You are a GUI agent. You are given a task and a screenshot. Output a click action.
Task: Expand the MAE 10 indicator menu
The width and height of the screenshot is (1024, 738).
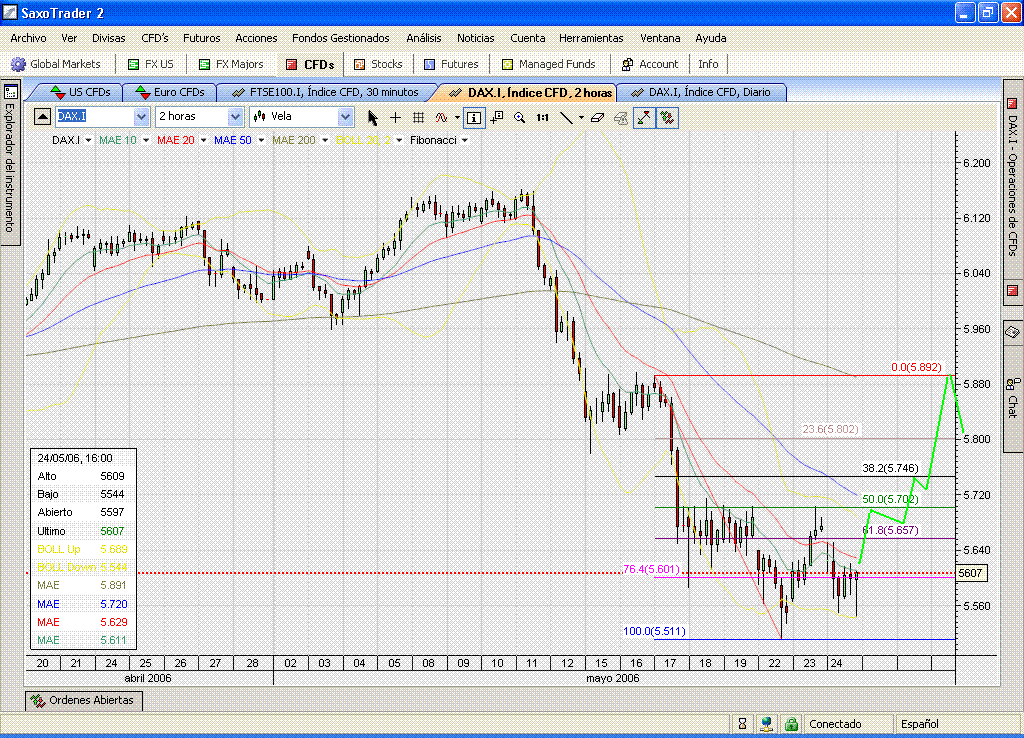coord(146,140)
